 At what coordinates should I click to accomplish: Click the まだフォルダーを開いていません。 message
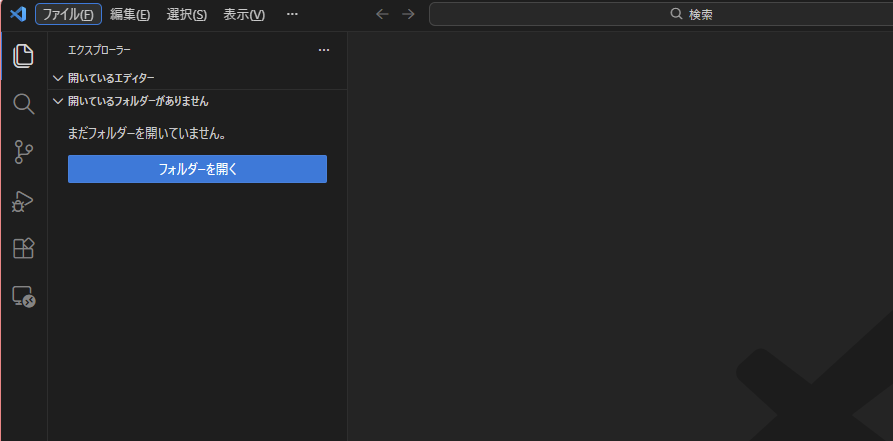[x=148, y=134]
